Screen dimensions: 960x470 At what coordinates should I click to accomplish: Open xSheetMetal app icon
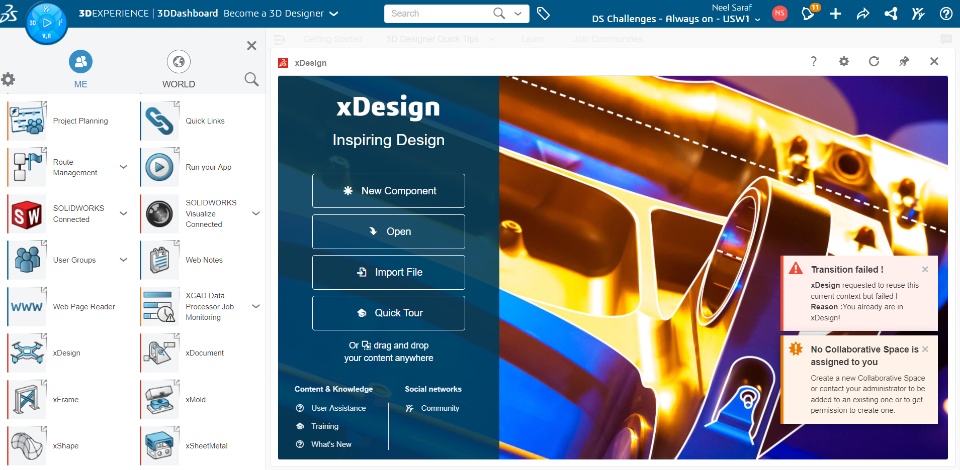tap(160, 446)
